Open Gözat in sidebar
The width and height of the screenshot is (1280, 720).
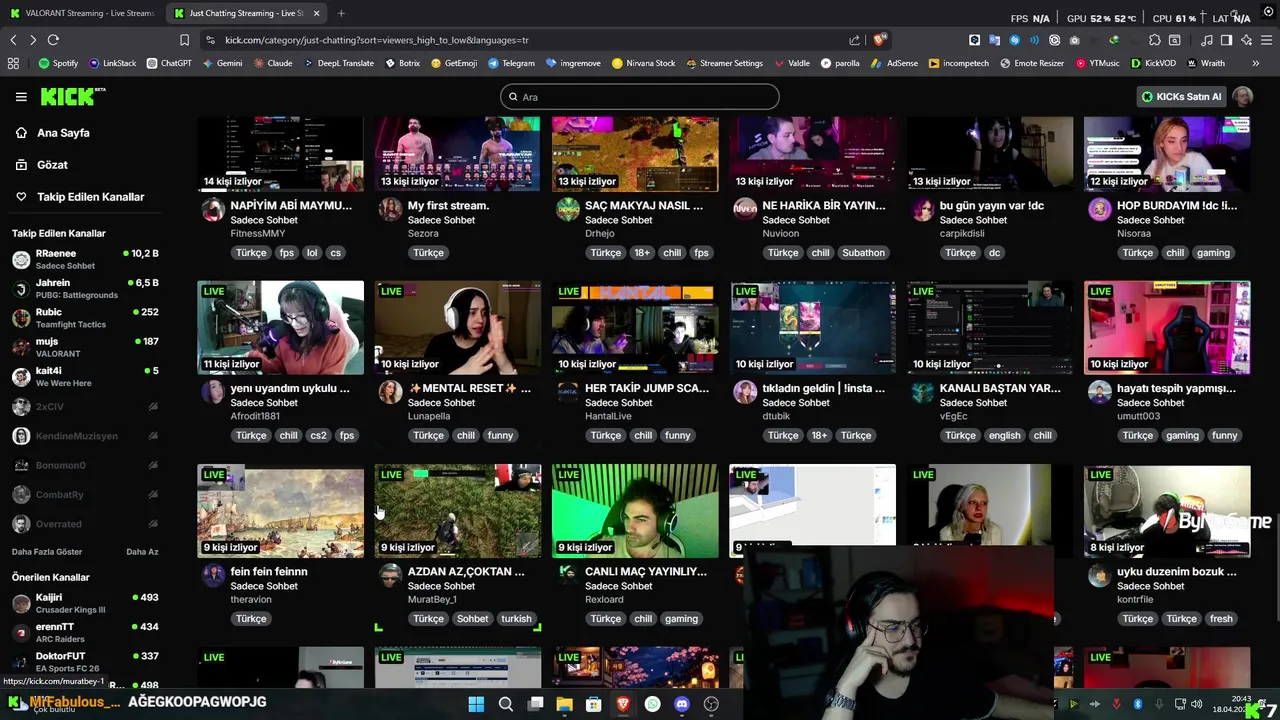point(52,165)
